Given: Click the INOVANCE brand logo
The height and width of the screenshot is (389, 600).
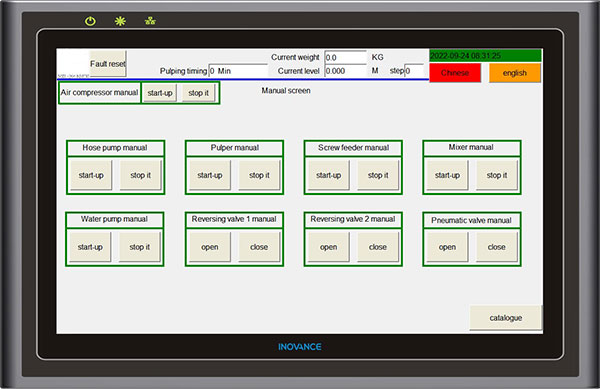Looking at the screenshot, I should tap(300, 347).
